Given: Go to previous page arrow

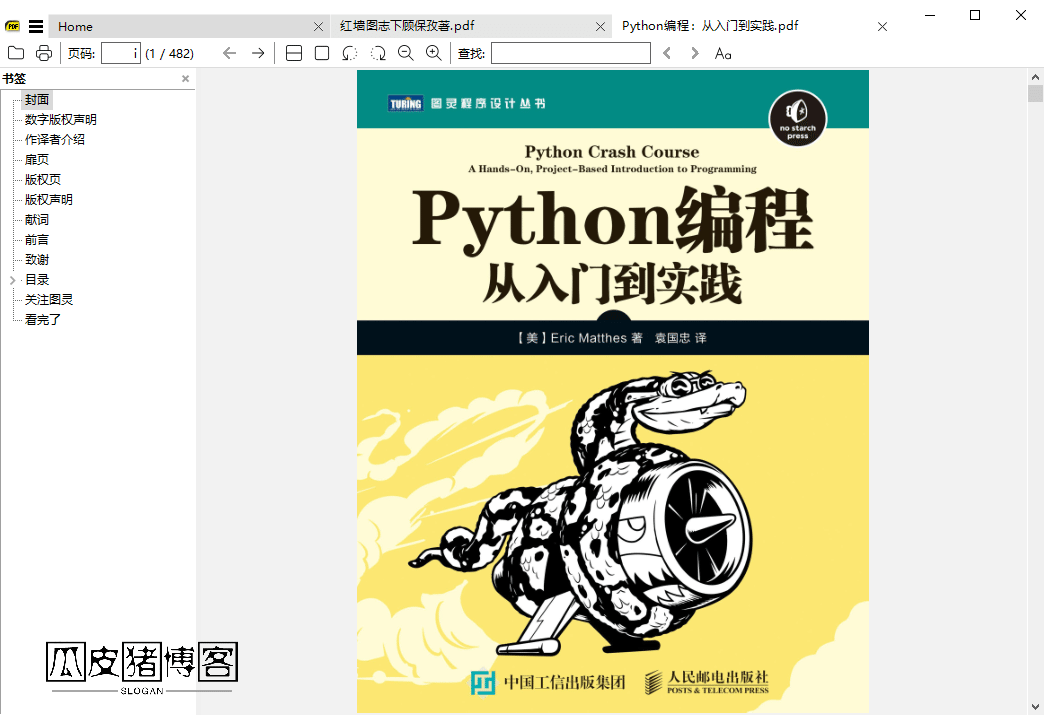Looking at the screenshot, I should (230, 53).
